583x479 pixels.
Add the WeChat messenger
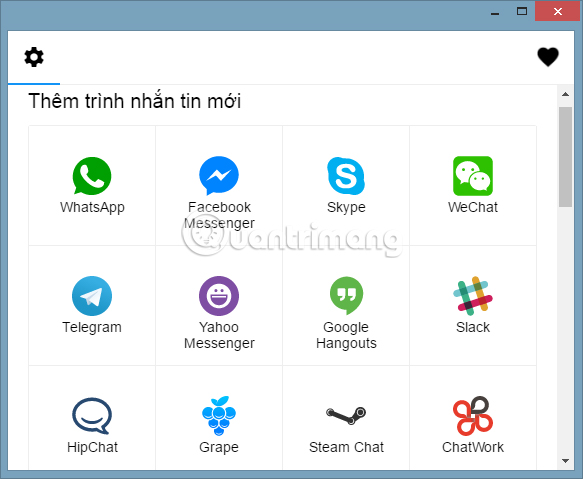[x=473, y=186]
